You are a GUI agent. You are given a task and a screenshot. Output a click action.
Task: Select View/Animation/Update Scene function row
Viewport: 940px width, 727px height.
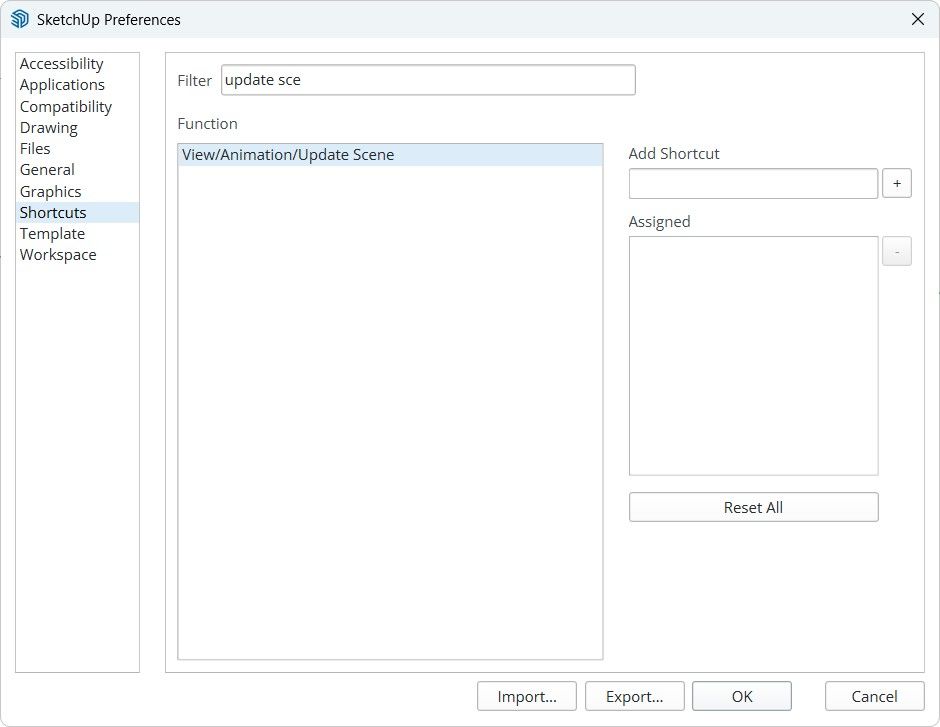[390, 155]
